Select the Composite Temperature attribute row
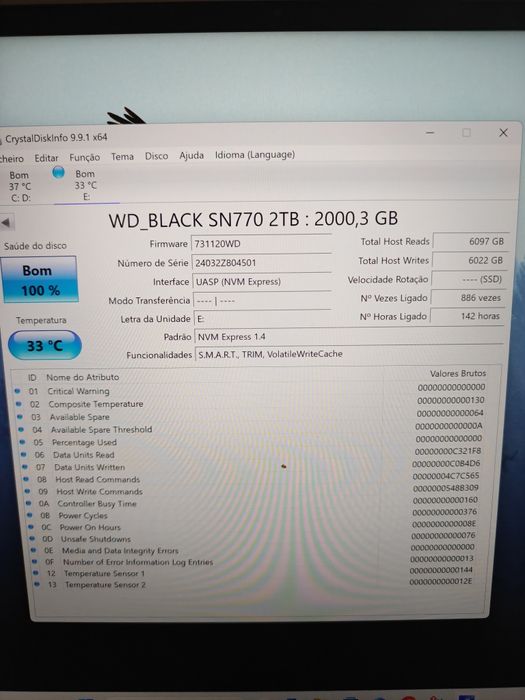525x700 pixels. (x=249, y=402)
